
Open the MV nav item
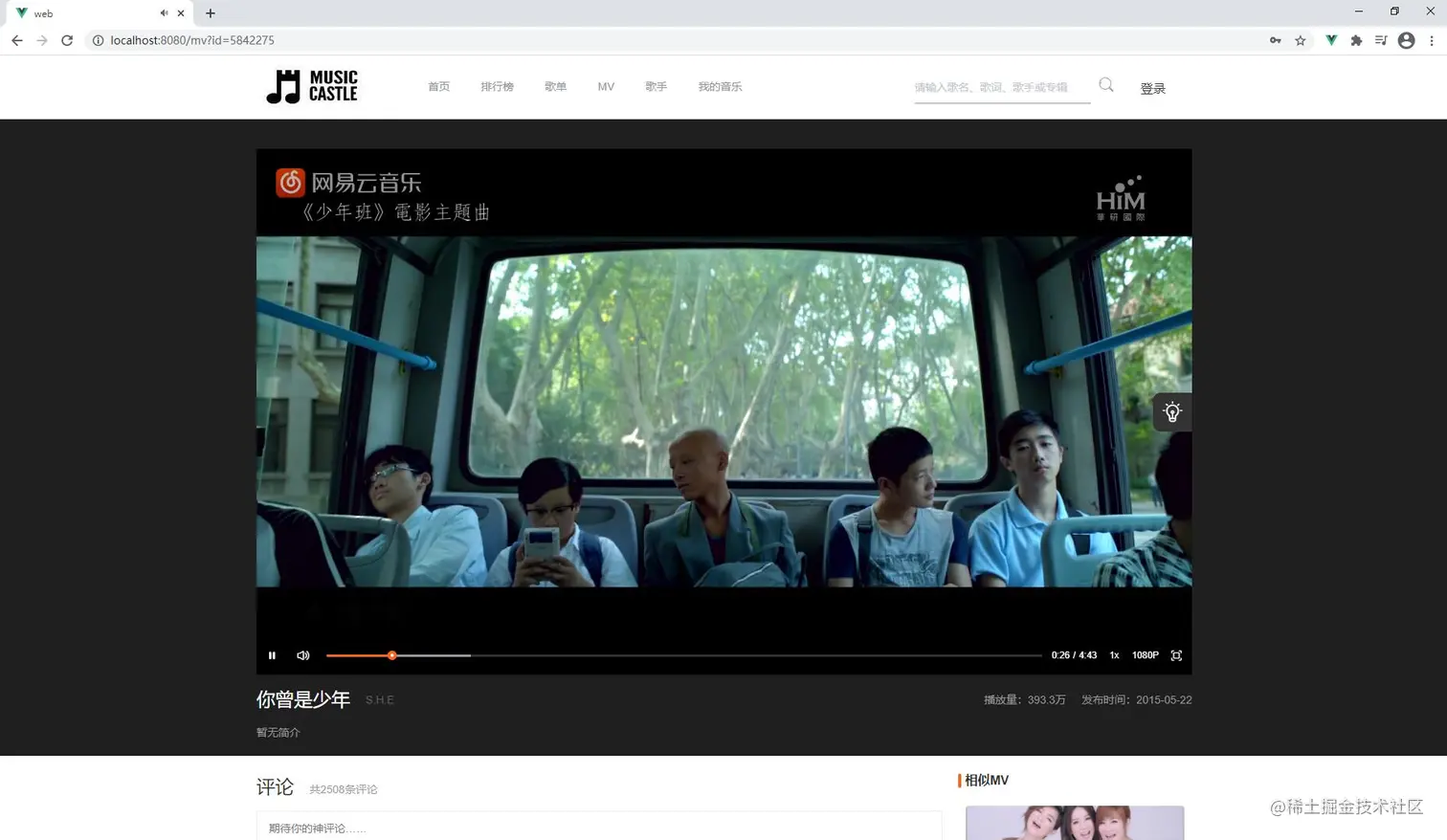pos(606,87)
